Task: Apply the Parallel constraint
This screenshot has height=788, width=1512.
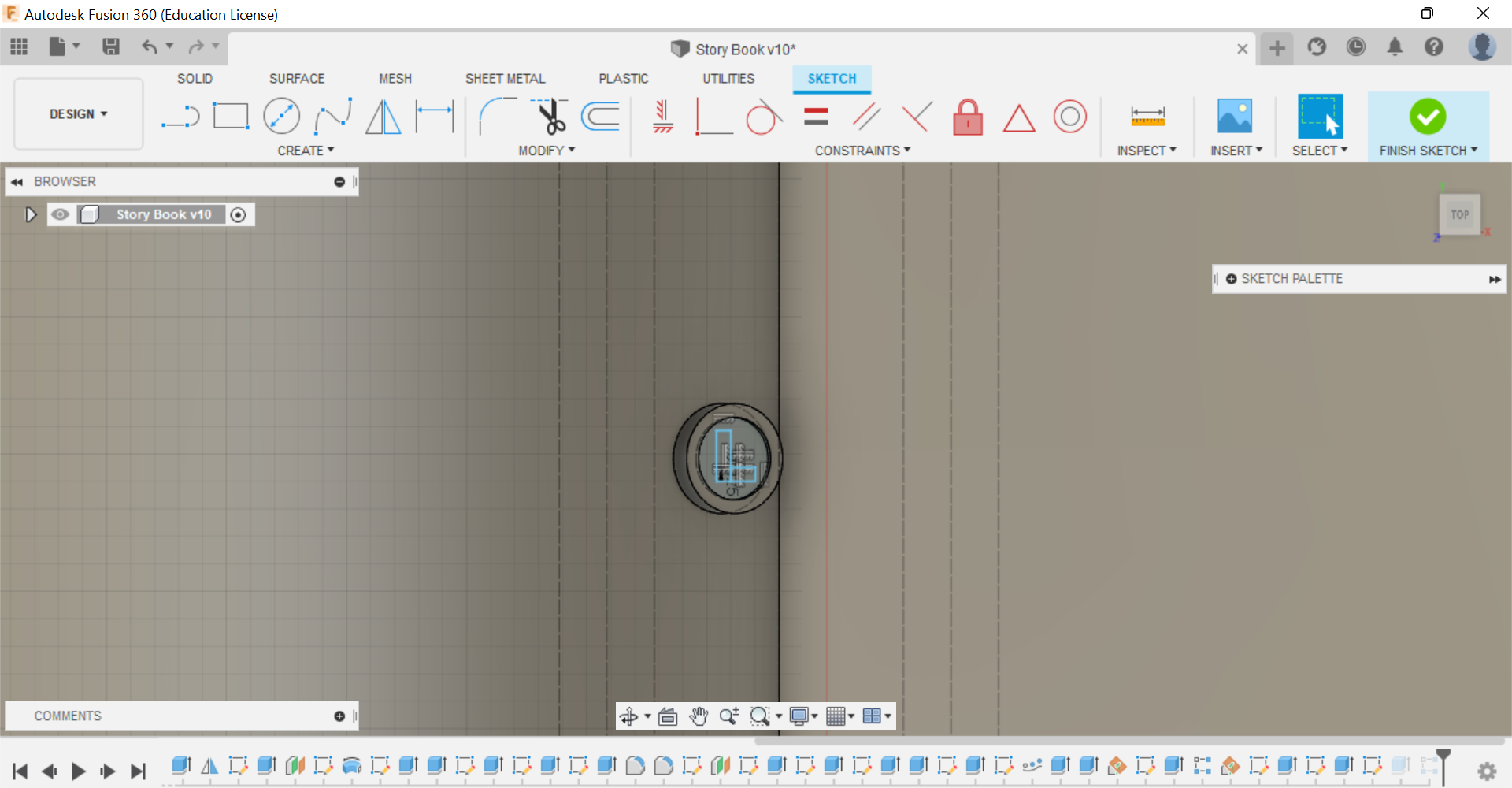Action: point(866,117)
